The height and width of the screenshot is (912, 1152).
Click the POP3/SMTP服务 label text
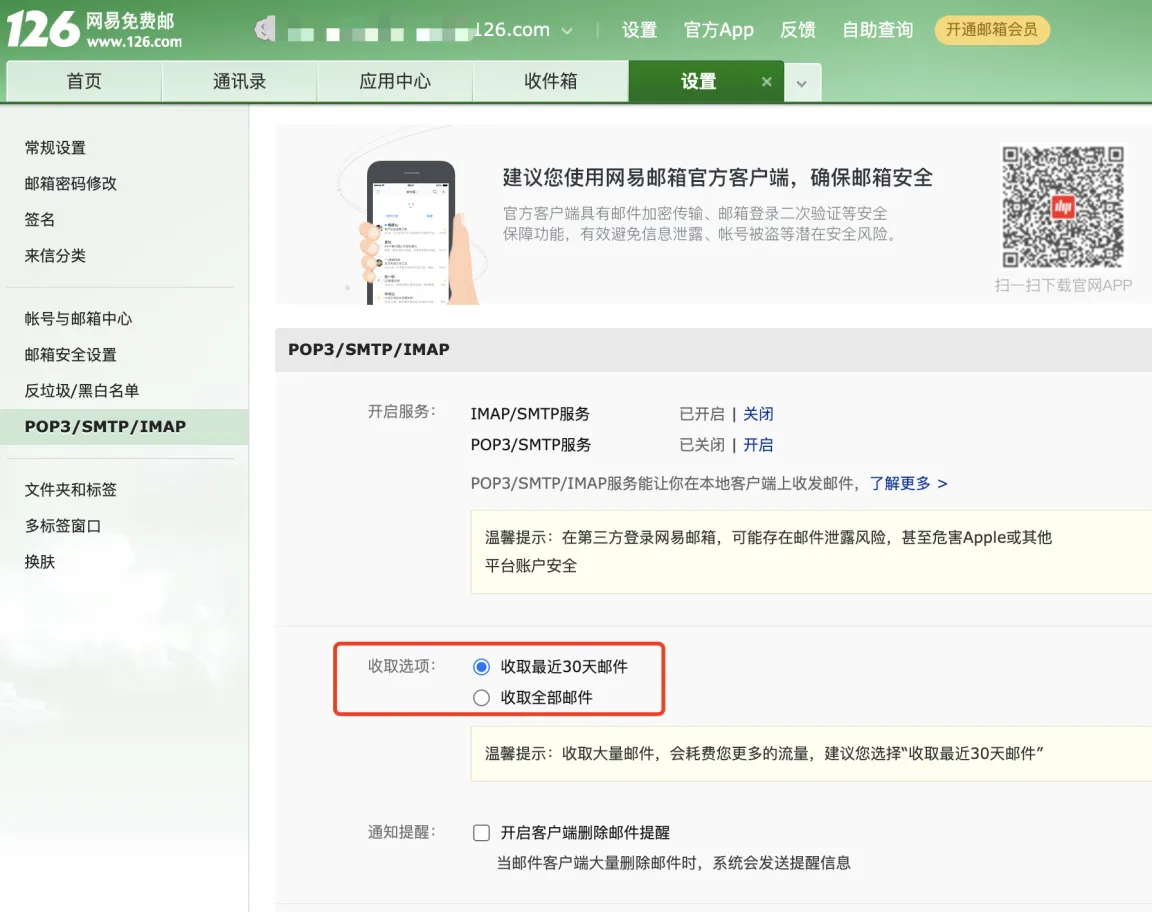coord(531,445)
